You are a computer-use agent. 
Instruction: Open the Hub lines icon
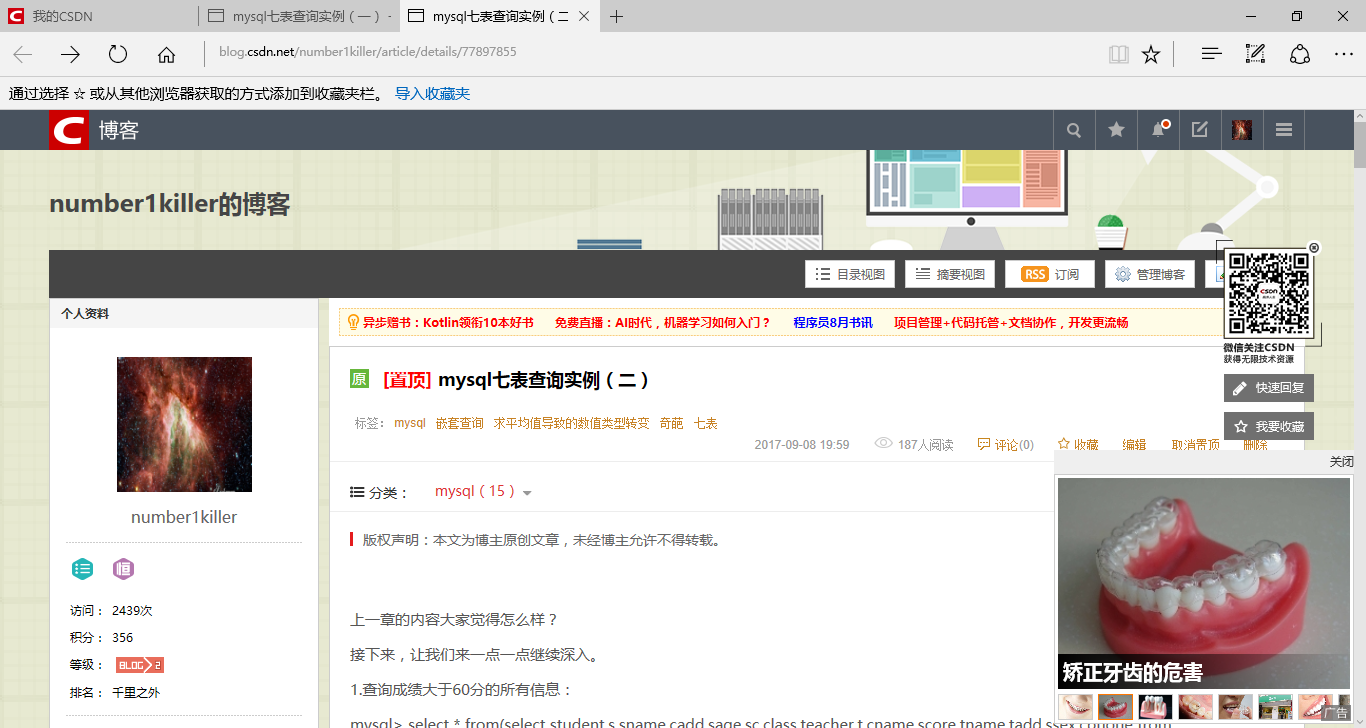(1211, 54)
